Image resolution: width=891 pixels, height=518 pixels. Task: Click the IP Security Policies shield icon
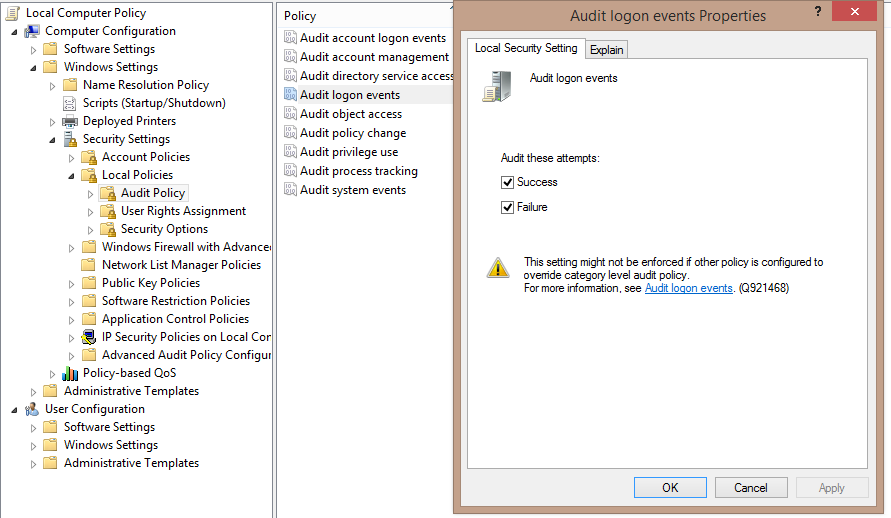pyautogui.click(x=89, y=337)
